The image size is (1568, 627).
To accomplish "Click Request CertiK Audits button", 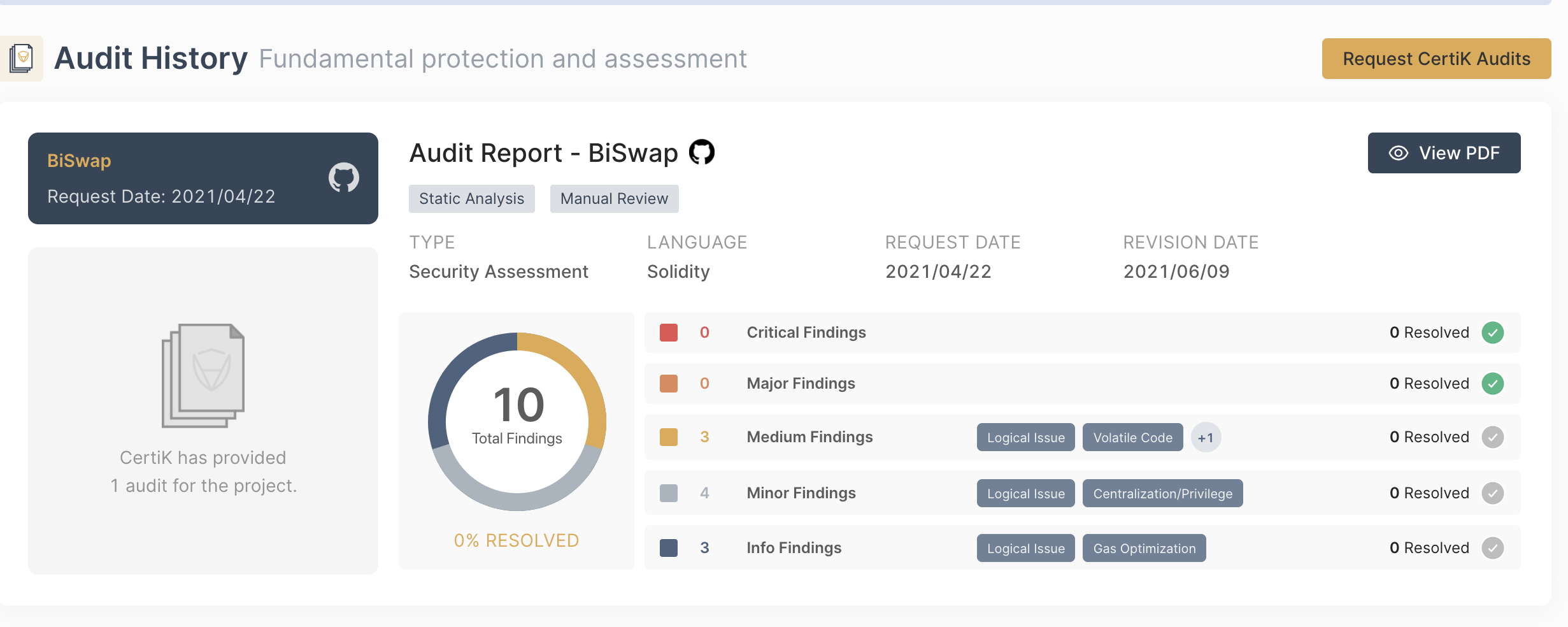I will [1436, 59].
